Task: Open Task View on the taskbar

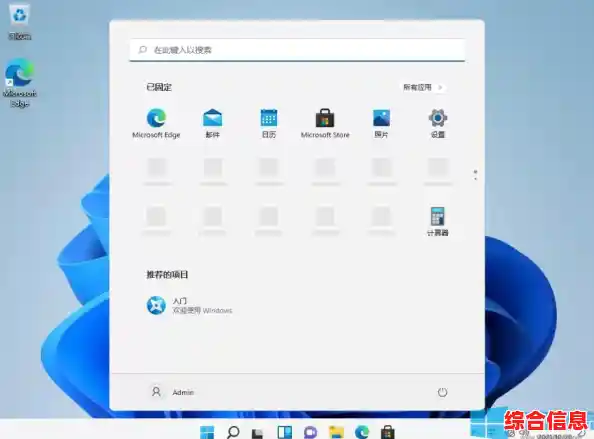Action: [258, 433]
